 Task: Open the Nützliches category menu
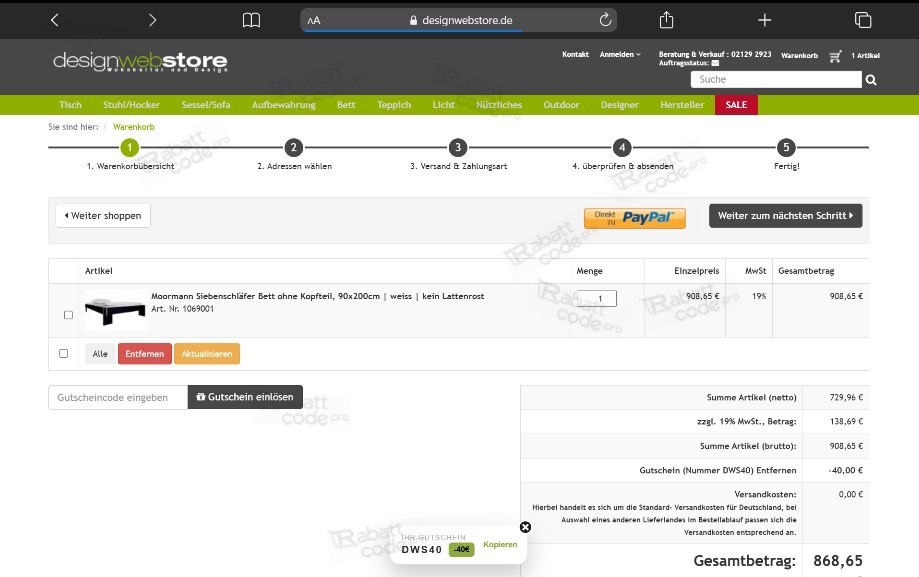(x=499, y=105)
